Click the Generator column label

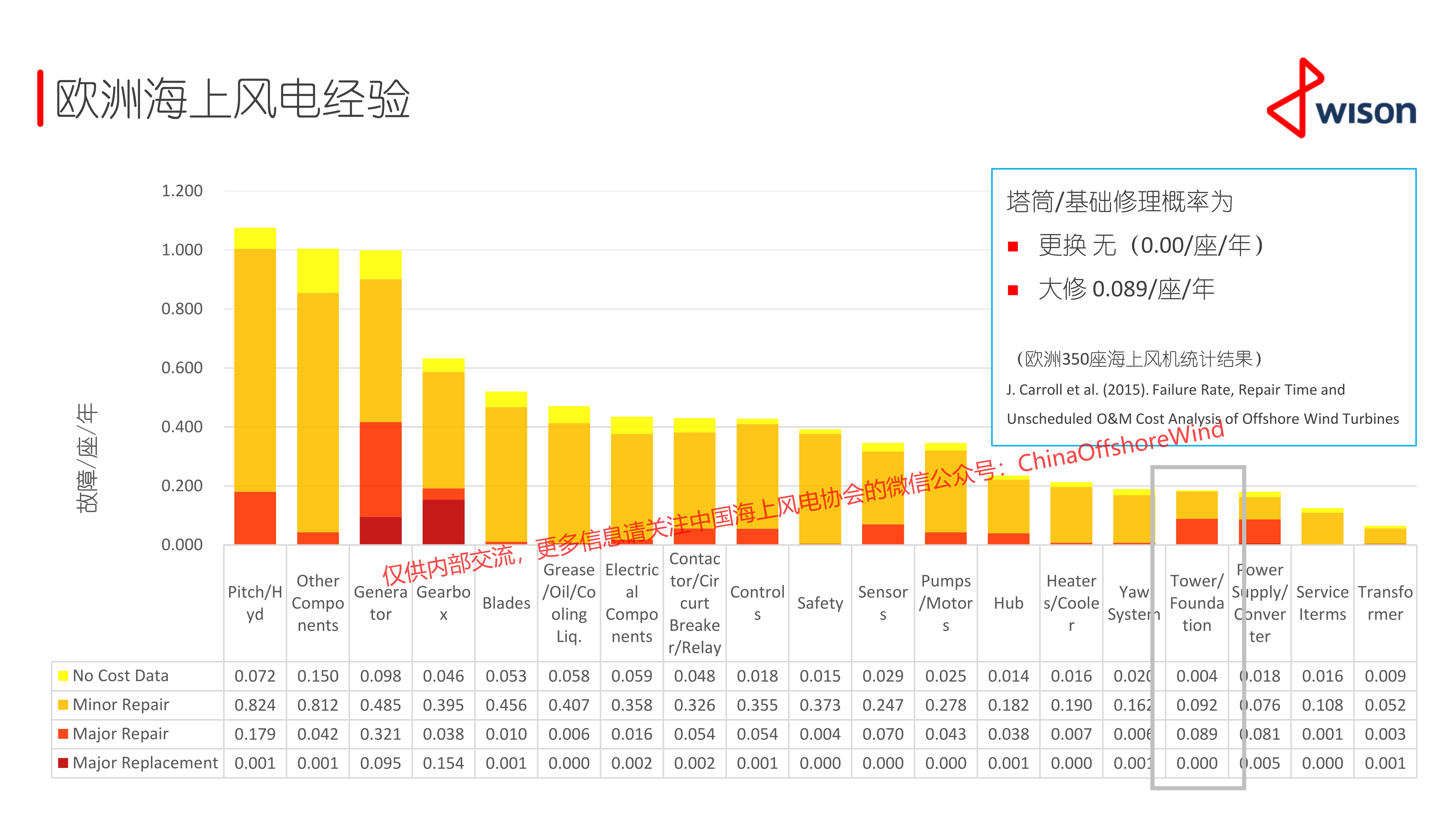click(x=380, y=603)
